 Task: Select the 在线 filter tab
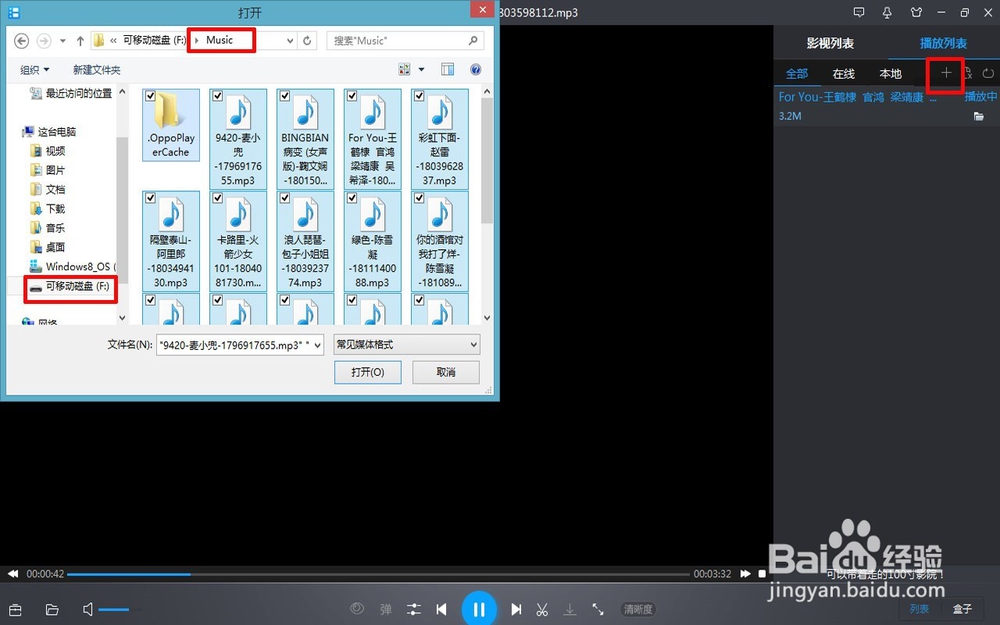pyautogui.click(x=843, y=73)
